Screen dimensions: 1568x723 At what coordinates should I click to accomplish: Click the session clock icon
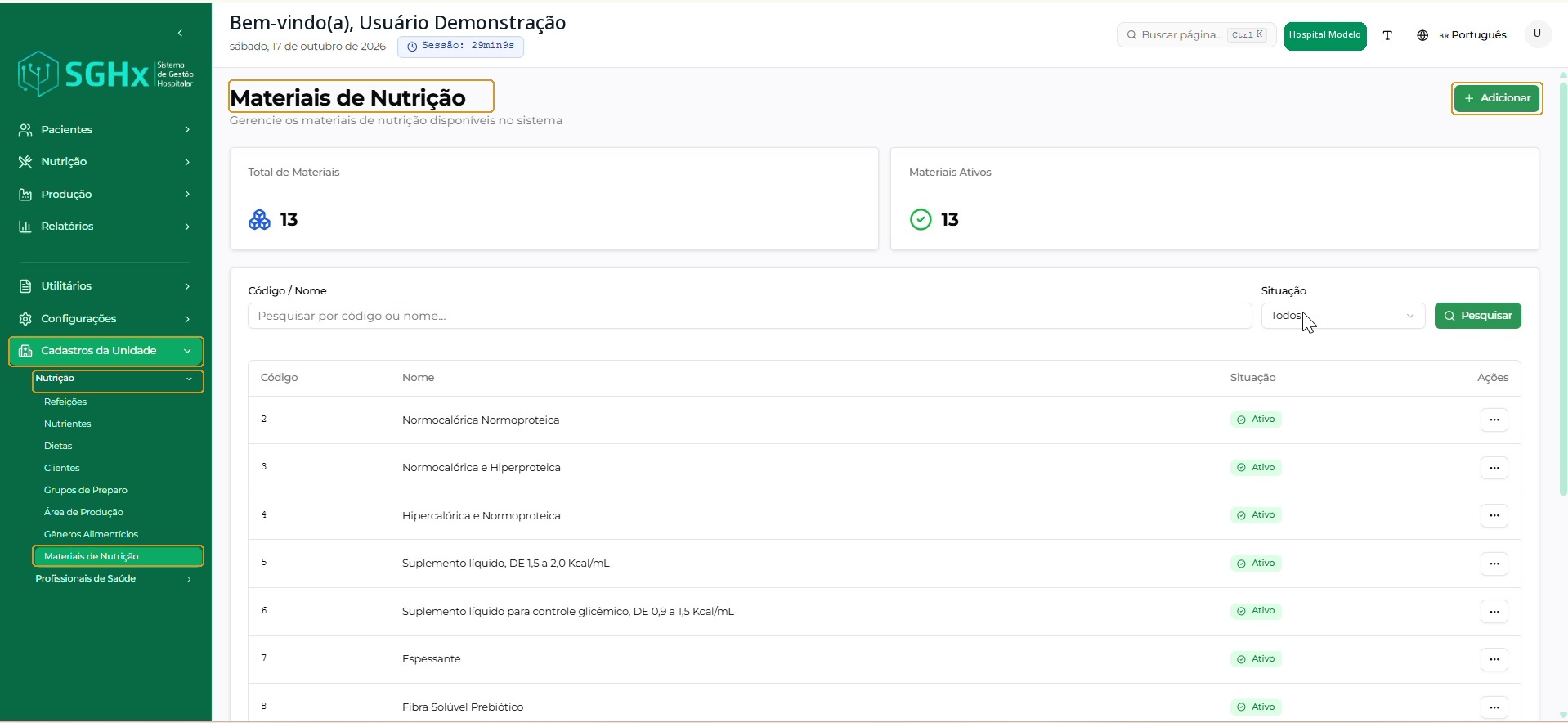[x=412, y=47]
